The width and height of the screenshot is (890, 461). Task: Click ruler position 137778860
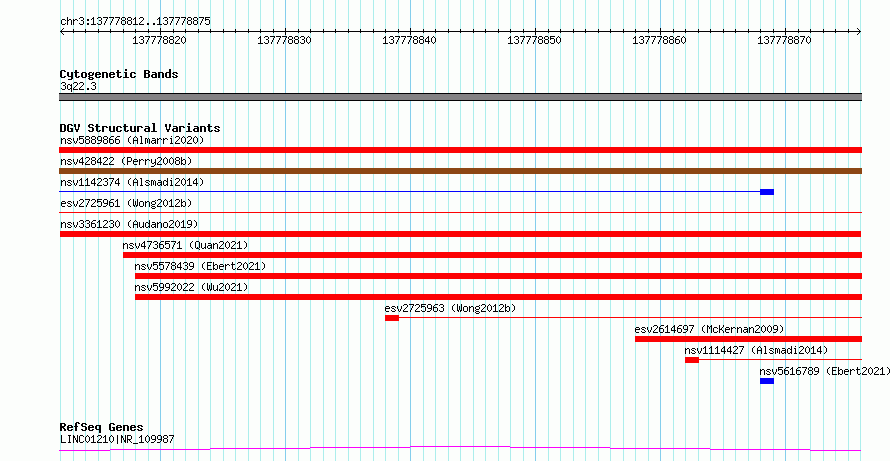660,40
